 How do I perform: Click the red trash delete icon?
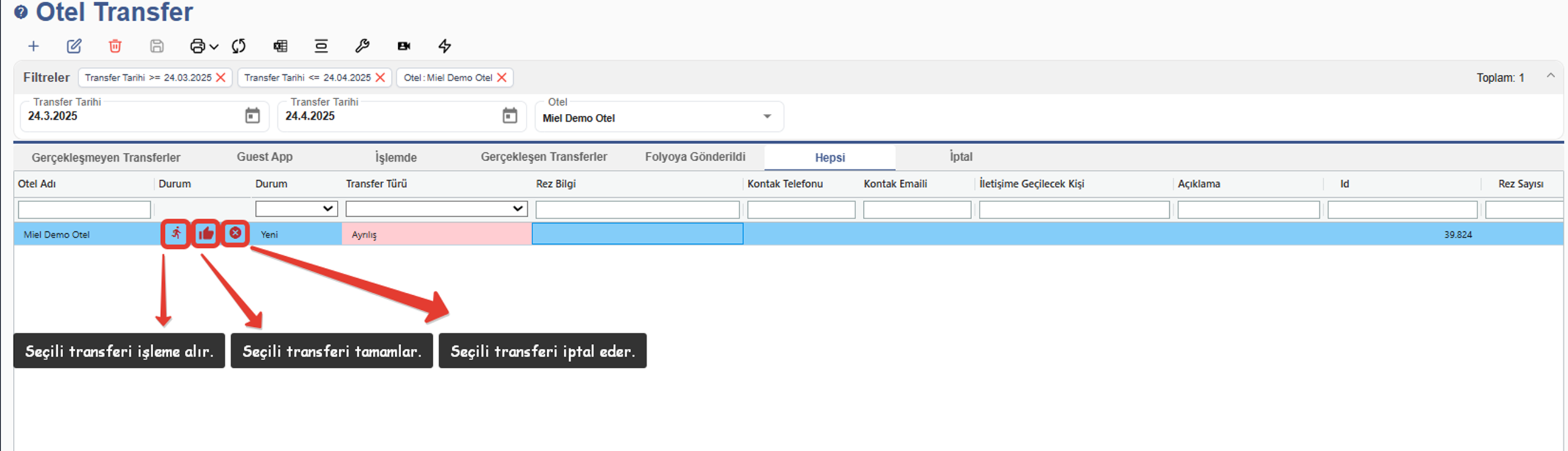(115, 46)
